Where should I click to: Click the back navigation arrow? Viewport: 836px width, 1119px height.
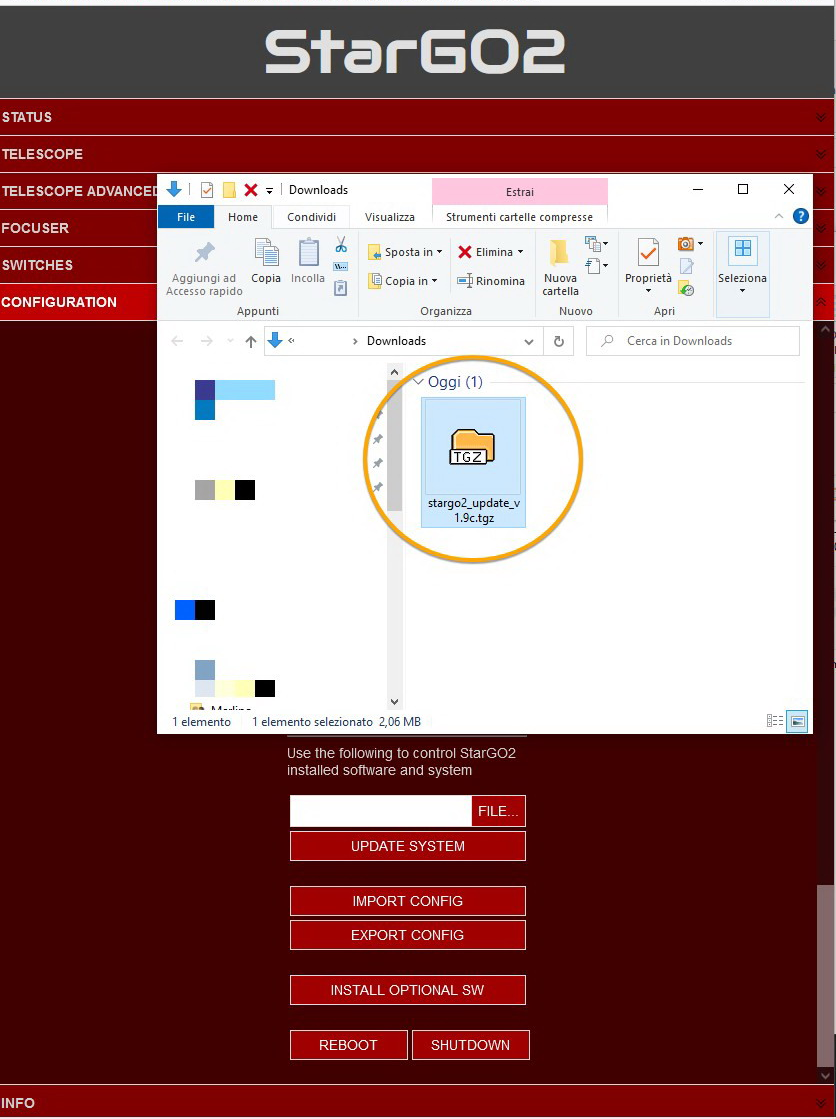pyautogui.click(x=177, y=342)
